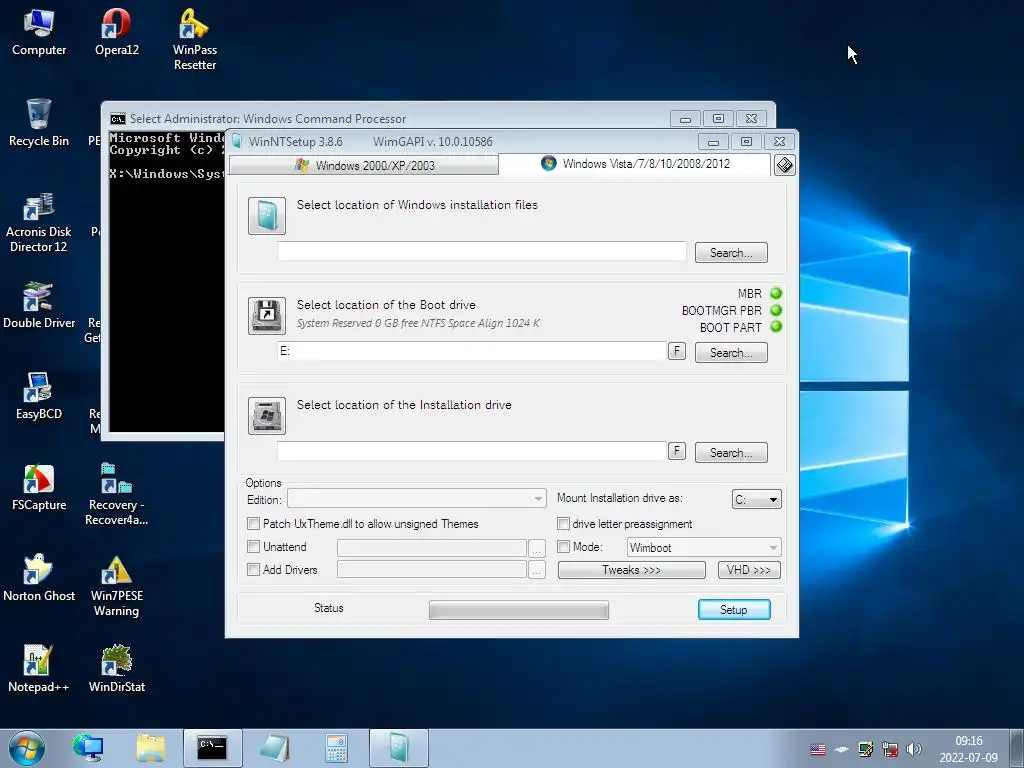Open the notepad icon in the taskbar
The width and height of the screenshot is (1024, 768).
275,748
